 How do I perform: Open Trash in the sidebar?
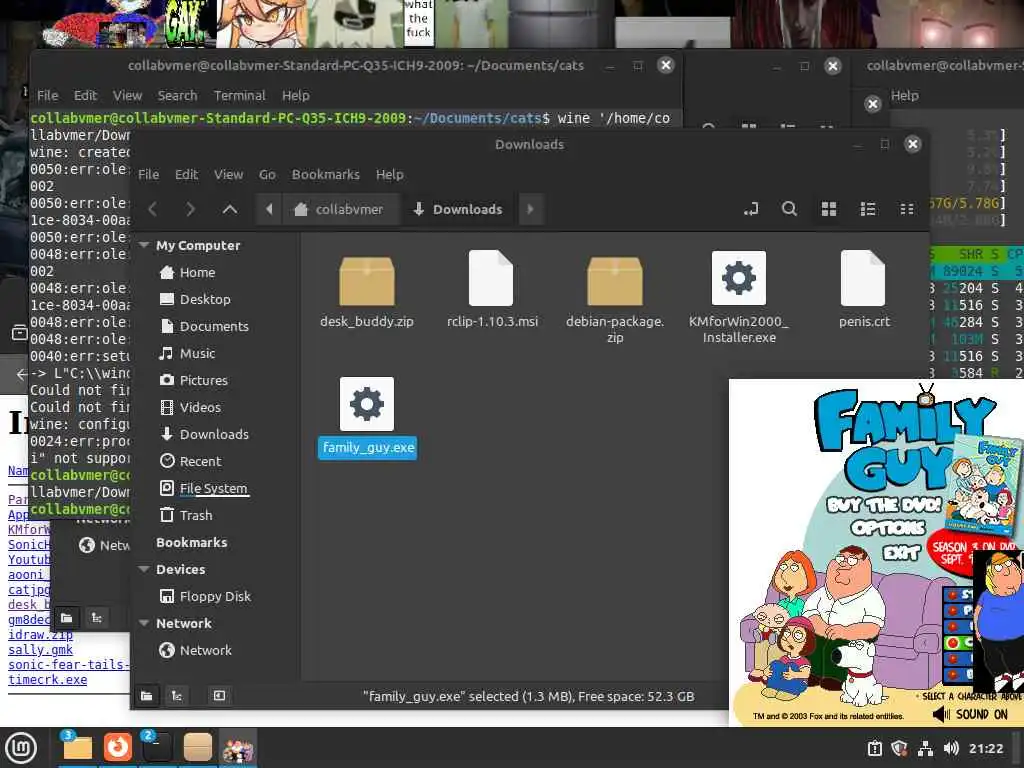pos(195,515)
